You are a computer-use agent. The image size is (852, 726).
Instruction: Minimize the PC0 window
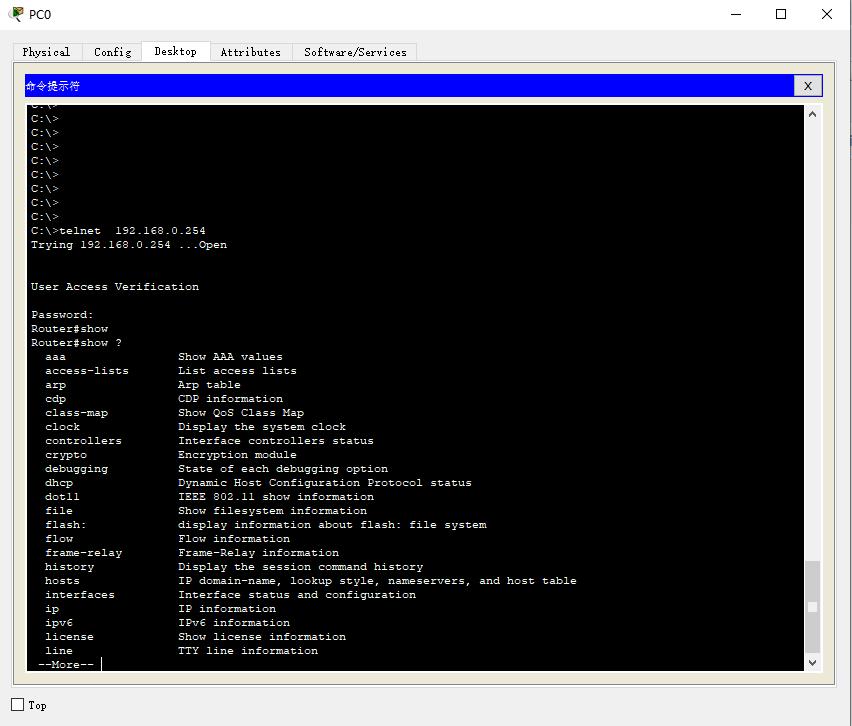pyautogui.click(x=736, y=14)
